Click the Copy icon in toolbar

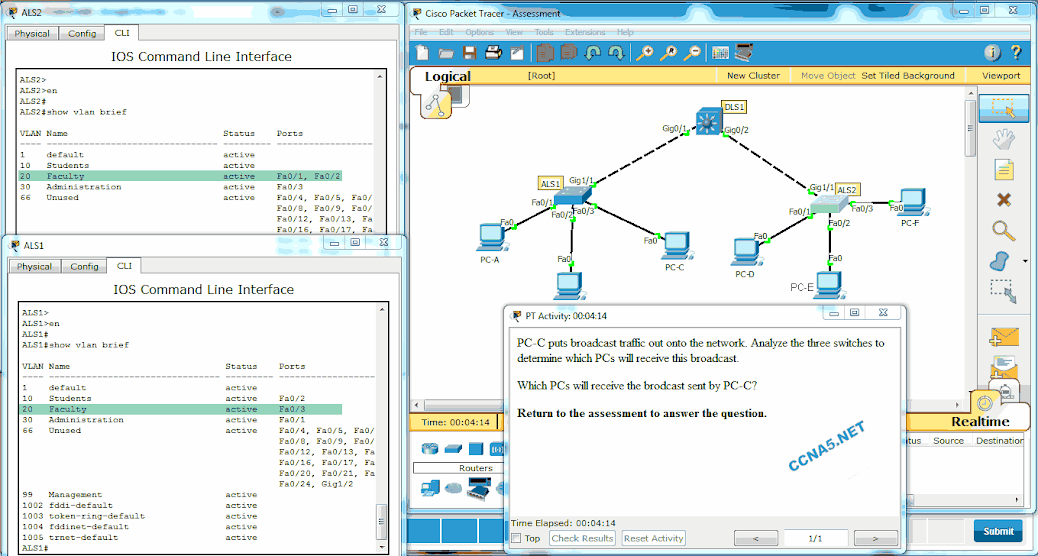pyautogui.click(x=545, y=53)
